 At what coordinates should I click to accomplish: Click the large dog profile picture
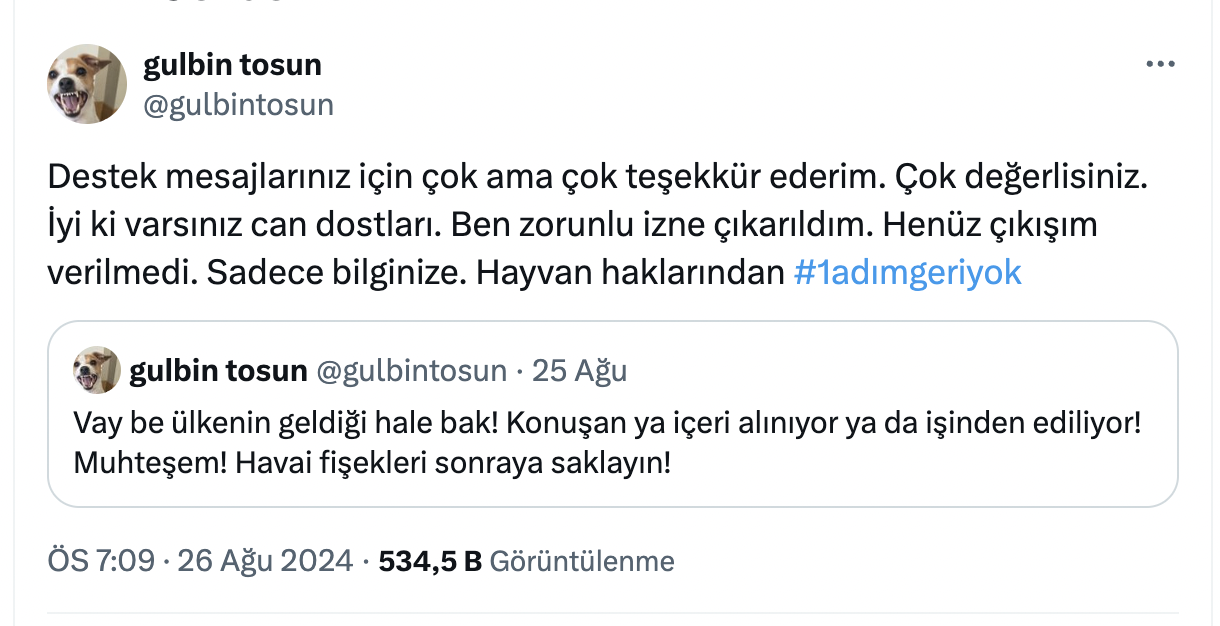[x=87, y=84]
